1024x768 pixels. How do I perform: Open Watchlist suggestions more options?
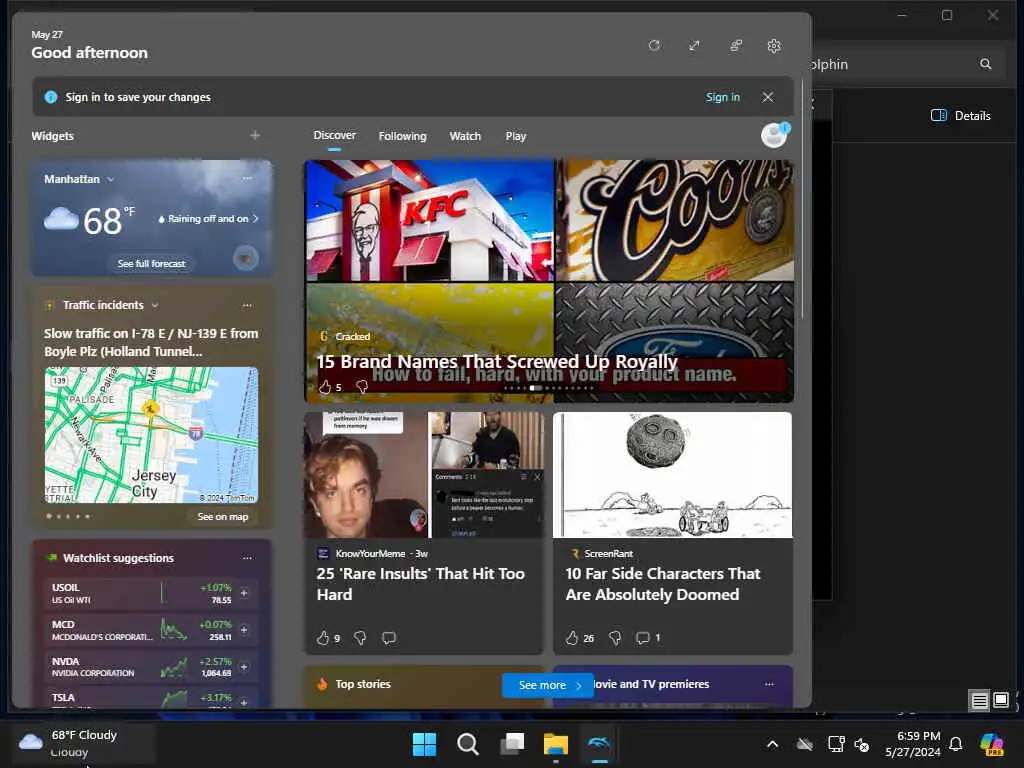pos(247,558)
